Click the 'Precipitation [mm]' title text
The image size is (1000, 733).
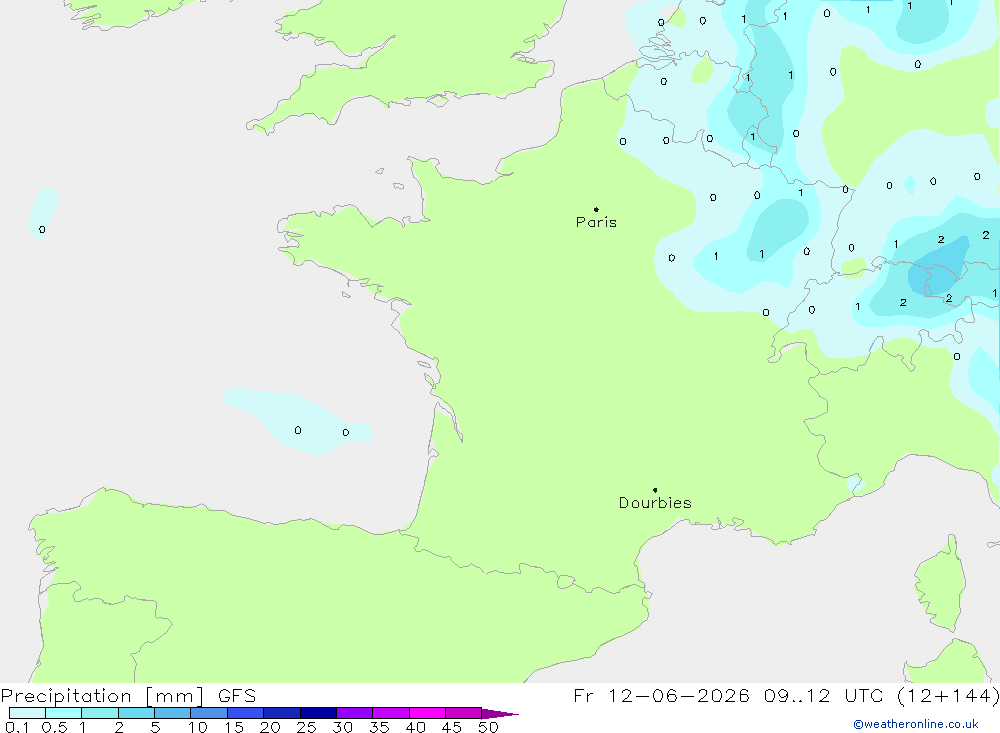[x=102, y=696]
